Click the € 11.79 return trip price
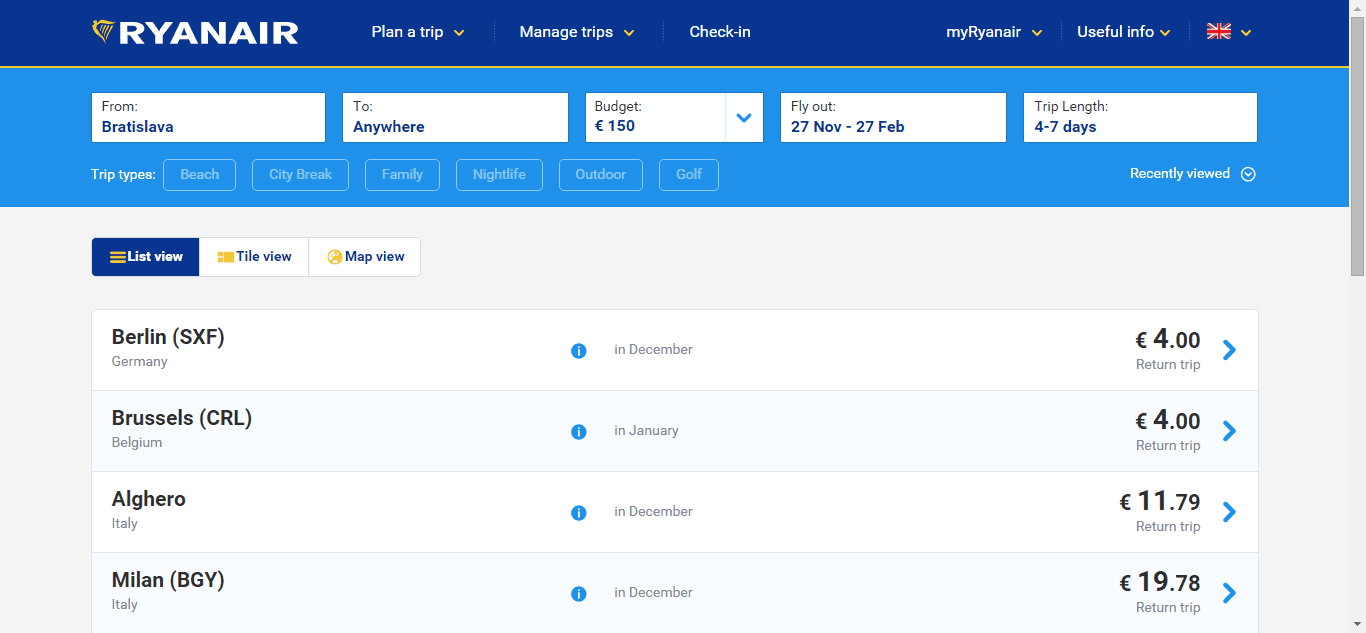 (x=1160, y=502)
